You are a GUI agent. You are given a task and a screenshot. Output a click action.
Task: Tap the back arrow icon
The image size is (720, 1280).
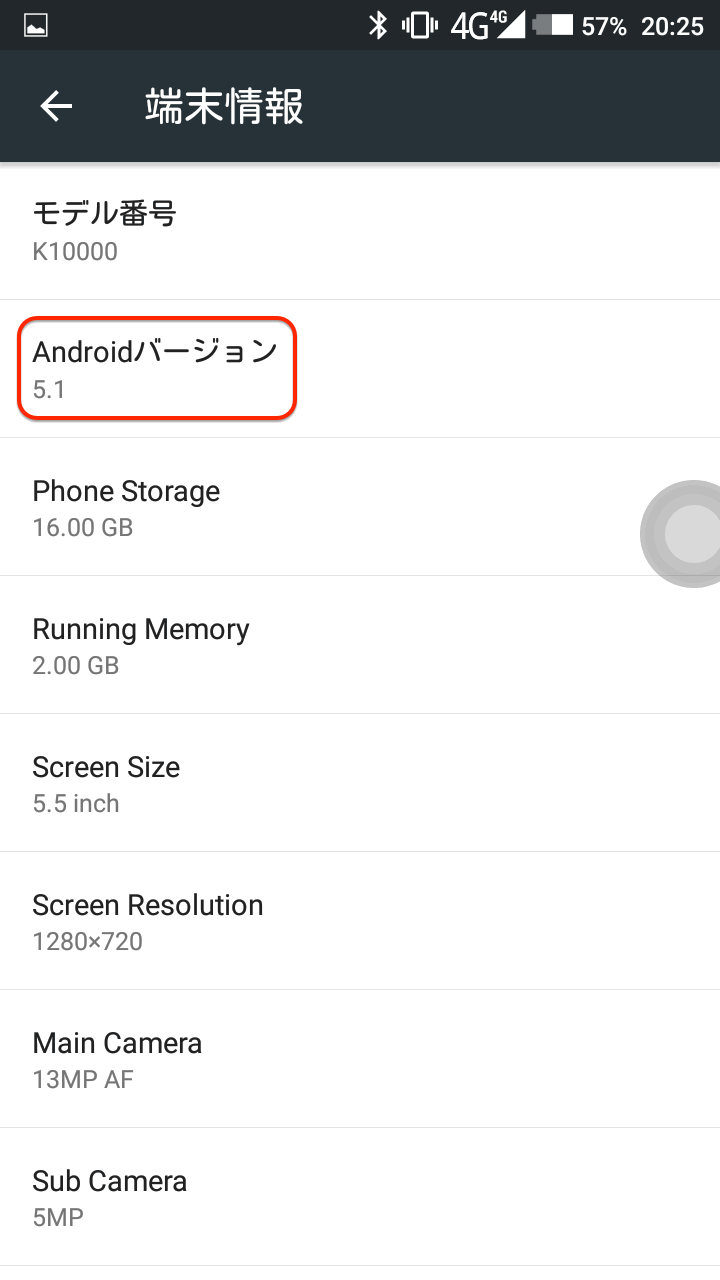click(x=56, y=106)
